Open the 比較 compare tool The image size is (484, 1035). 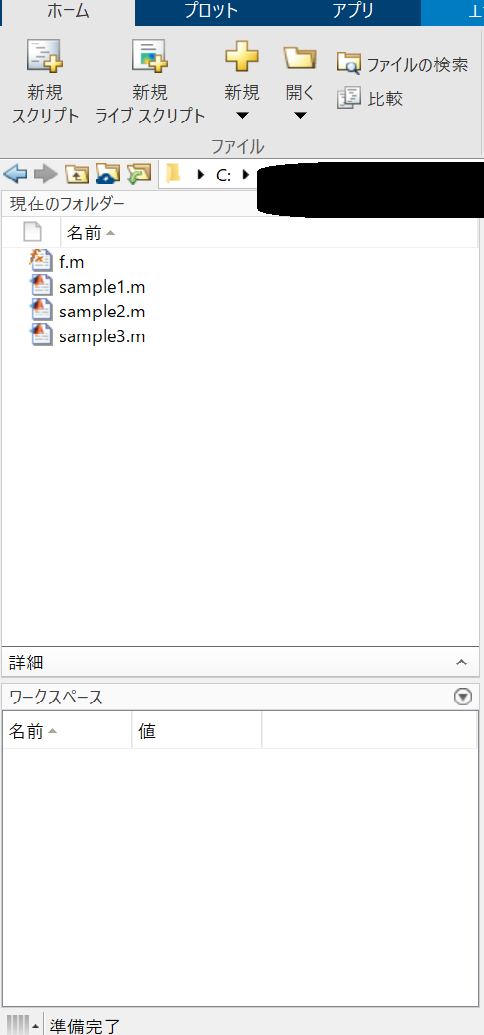tap(370, 99)
